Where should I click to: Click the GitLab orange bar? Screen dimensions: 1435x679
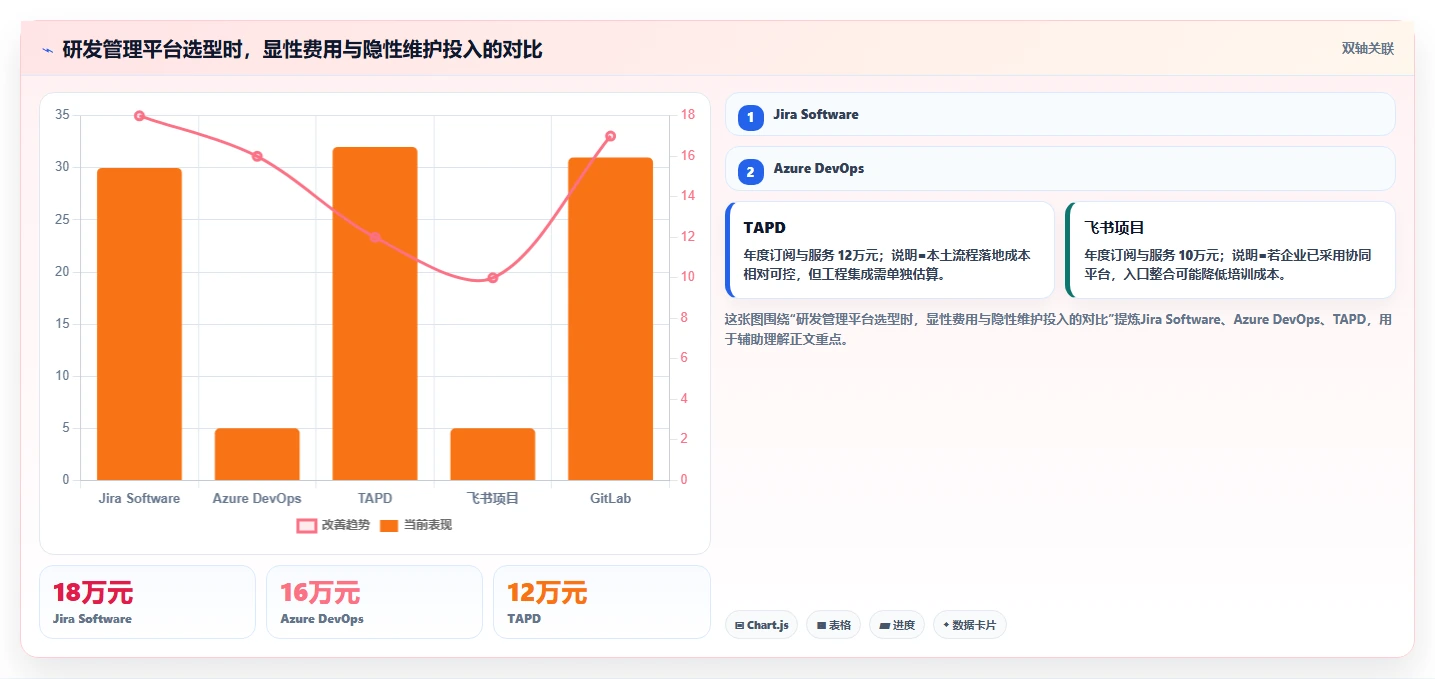(610, 319)
